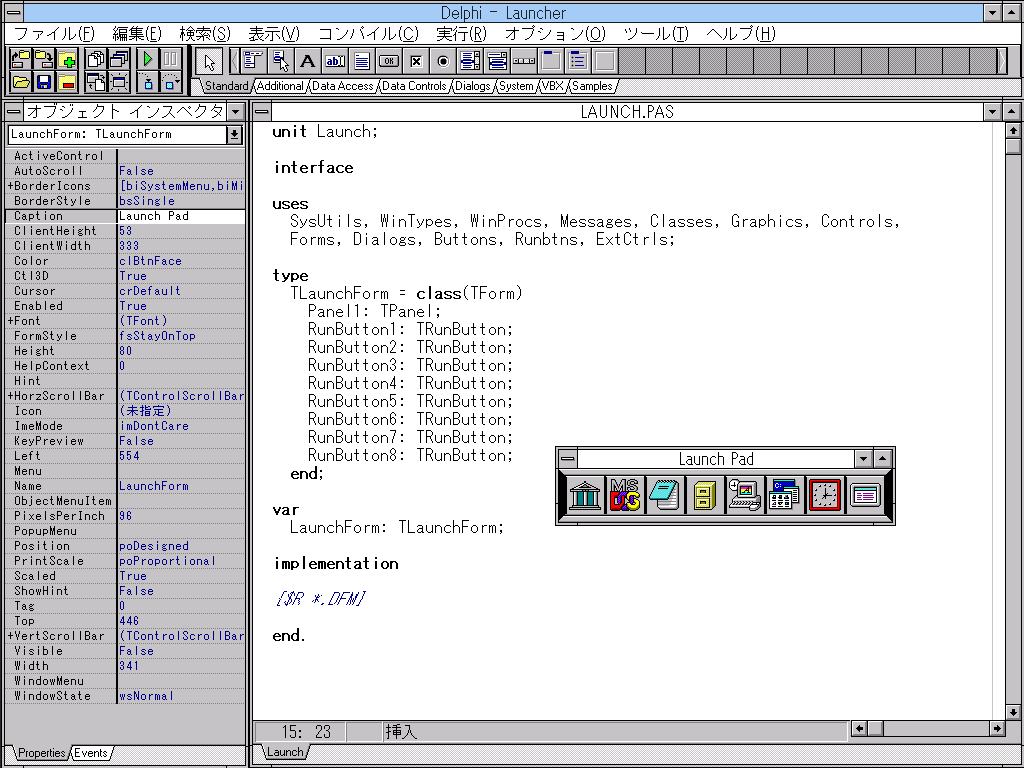This screenshot has height=768, width=1024.
Task: Select the OK Button component
Action: coord(389,61)
